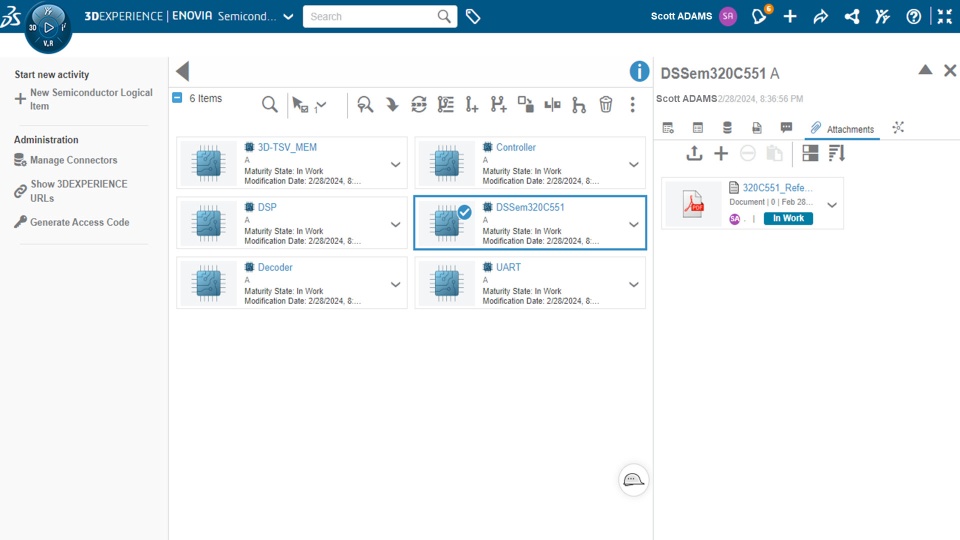
Task: Open the help question mark icon
Action: (x=913, y=17)
